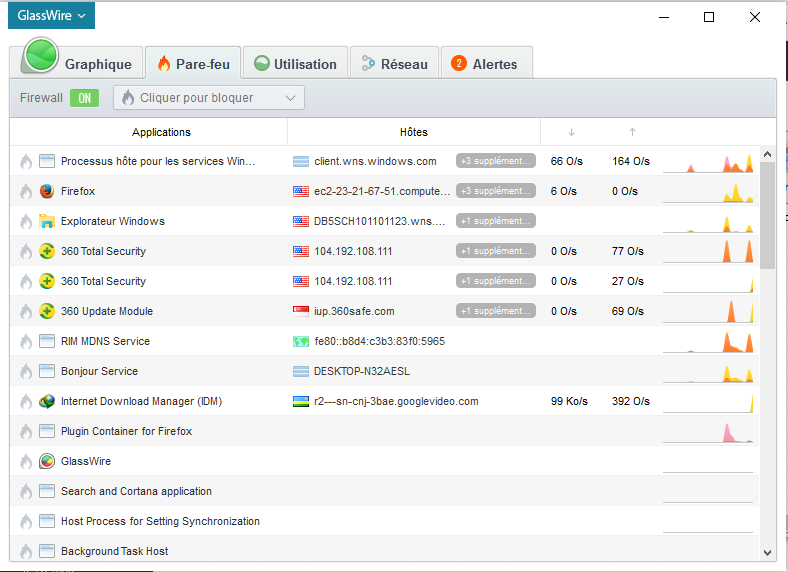Open the GlassWire main menu dropdown
This screenshot has width=788, height=572.
tap(51, 16)
